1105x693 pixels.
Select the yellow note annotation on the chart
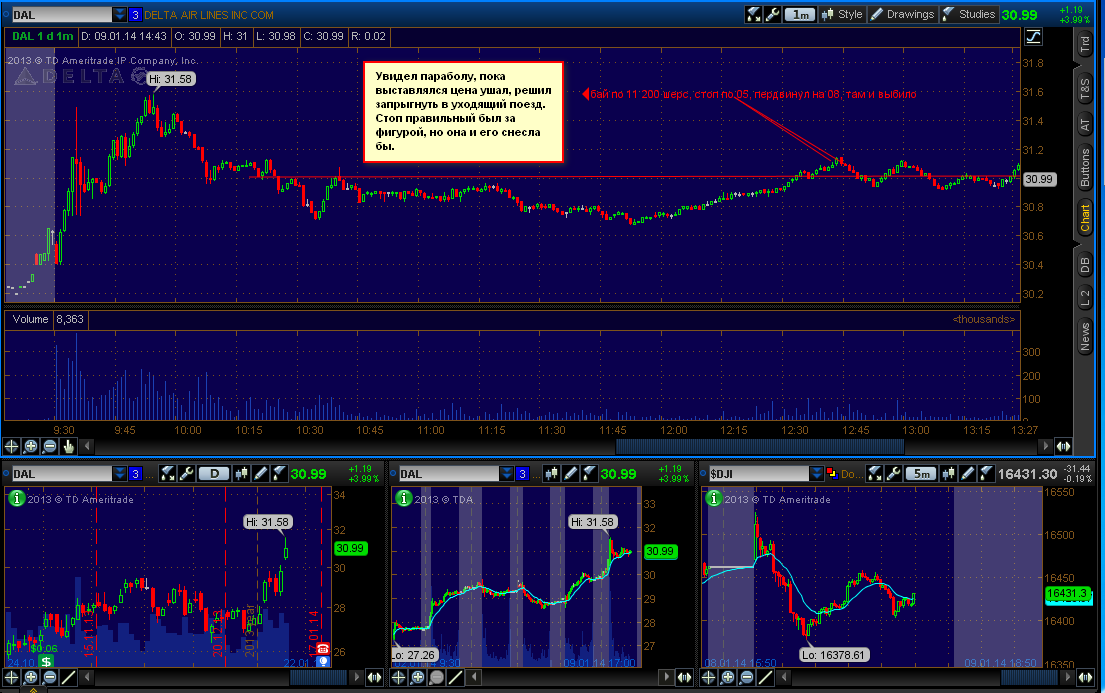[x=463, y=112]
